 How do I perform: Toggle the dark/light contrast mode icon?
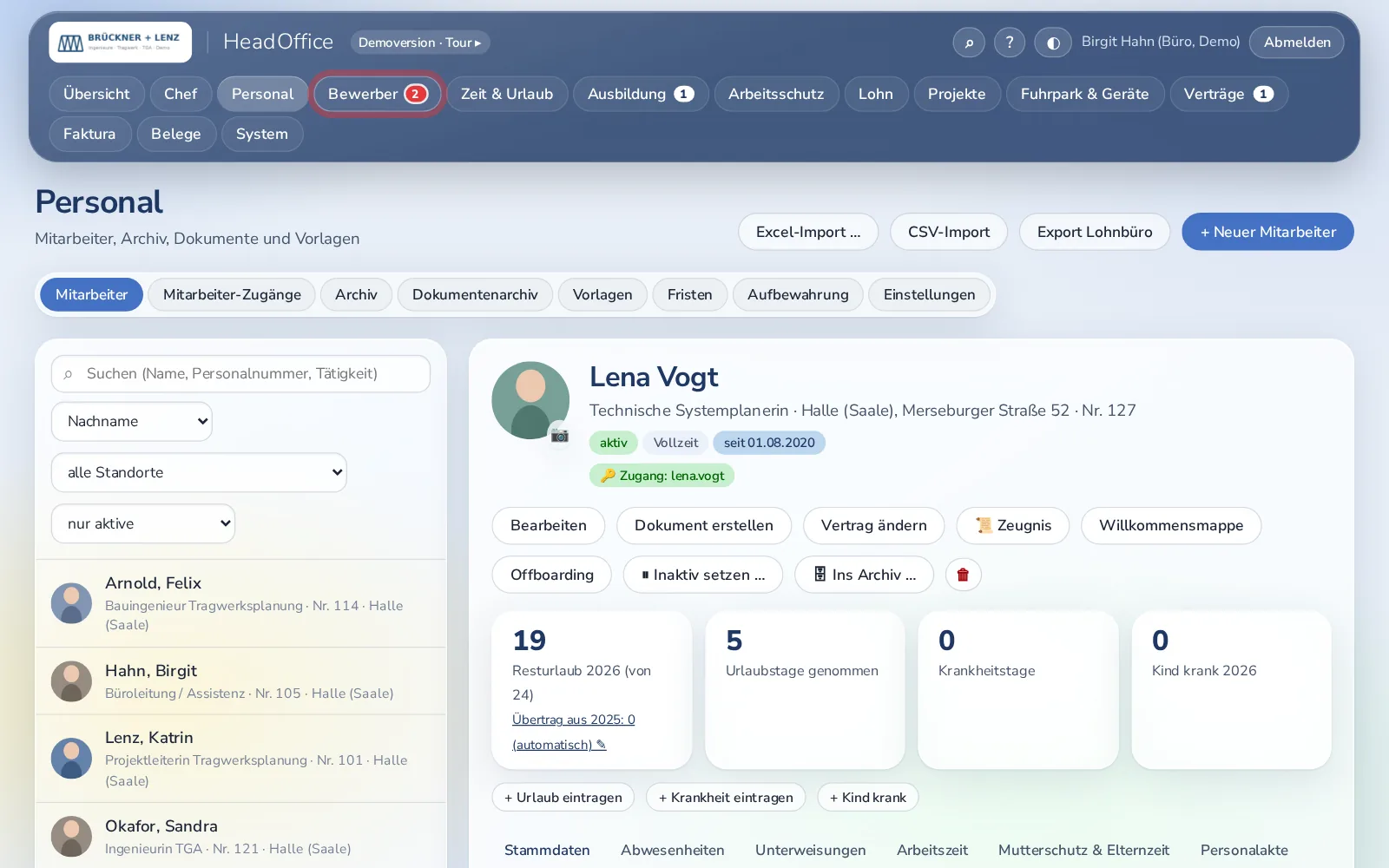pyautogui.click(x=1052, y=43)
